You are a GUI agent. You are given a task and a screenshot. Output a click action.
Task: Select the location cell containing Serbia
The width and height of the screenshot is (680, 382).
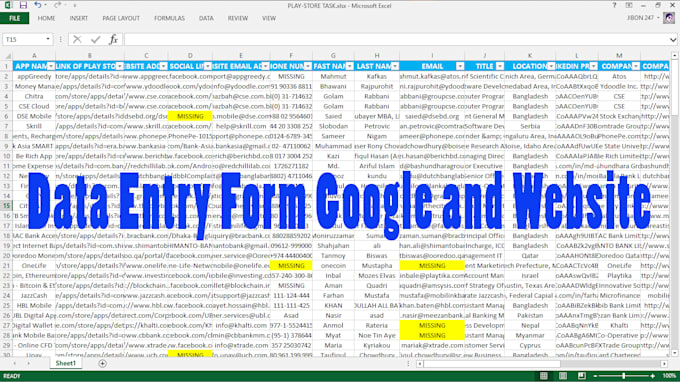click(530, 126)
